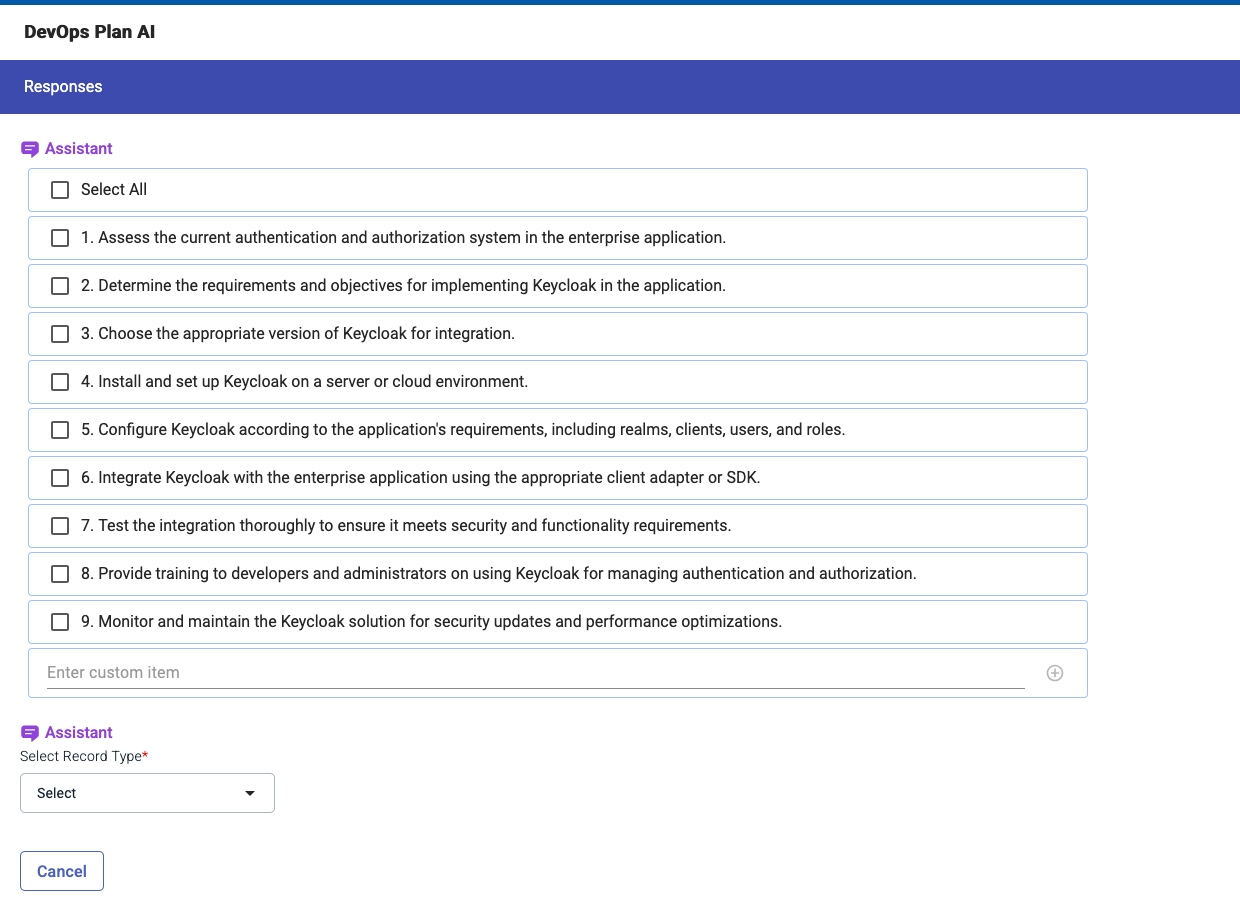
Task: Check step 9 monitor and maintain checkbox
Action: click(x=59, y=621)
